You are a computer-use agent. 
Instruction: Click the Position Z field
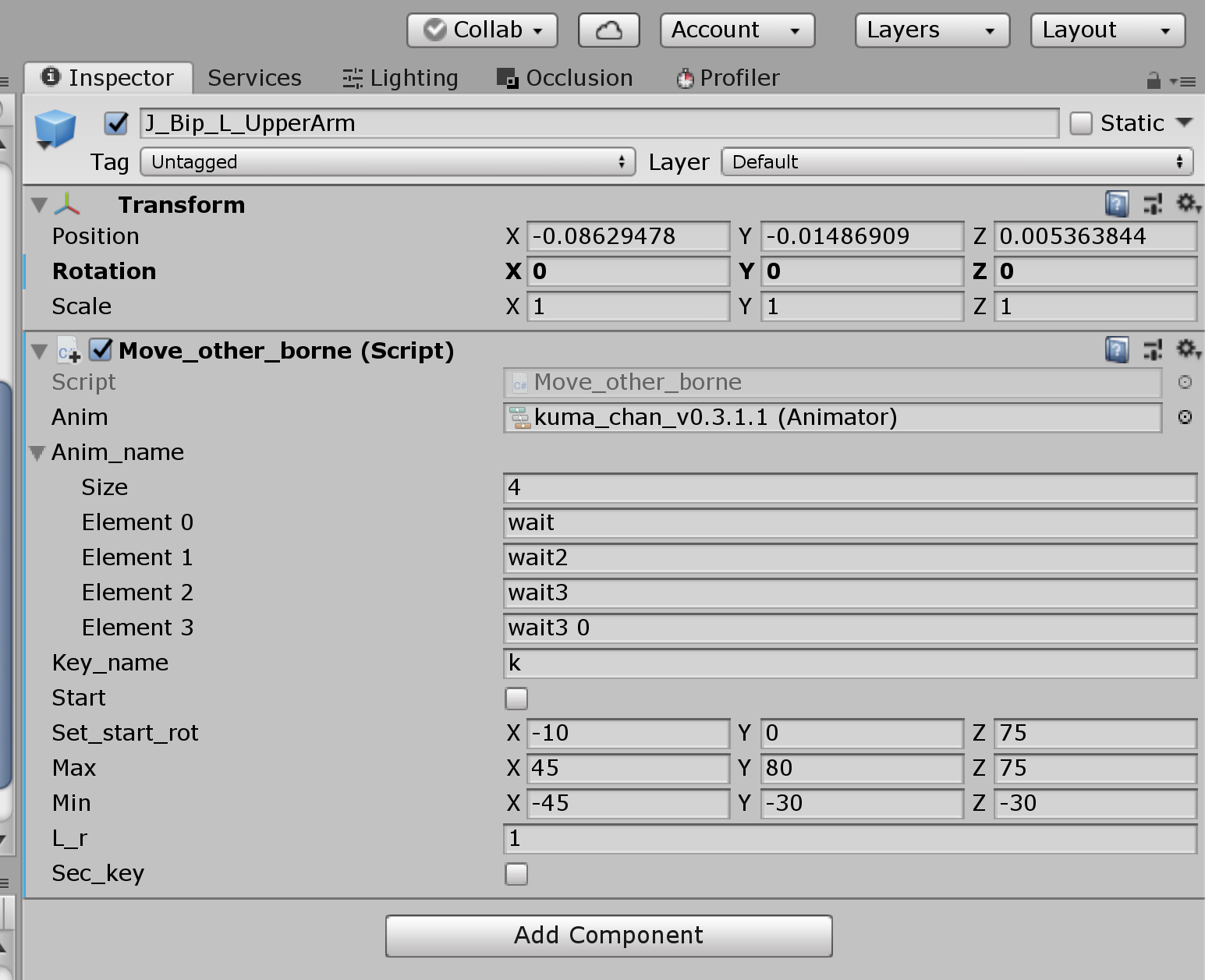point(1096,236)
